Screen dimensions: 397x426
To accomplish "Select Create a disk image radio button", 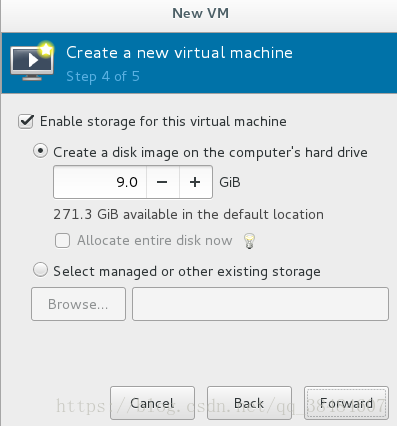I will pyautogui.click(x=40, y=151).
